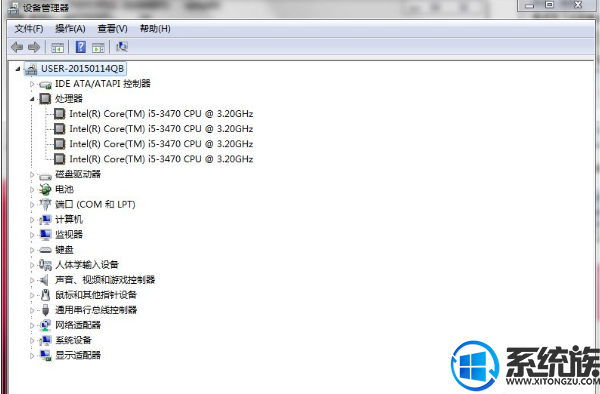The image size is (600, 394).
Task: Click Scan for hardware changes icon
Action: pyautogui.click(x=122, y=47)
